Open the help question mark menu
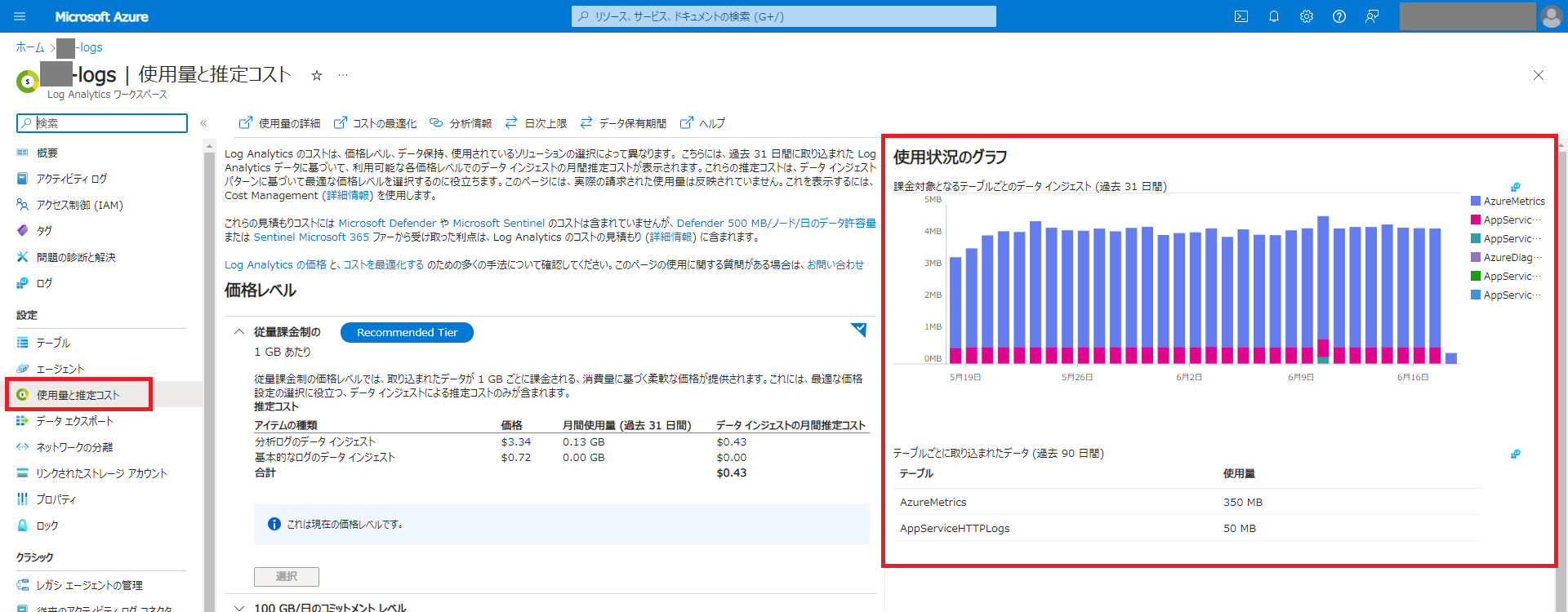Image resolution: width=1568 pixels, height=612 pixels. click(1339, 16)
